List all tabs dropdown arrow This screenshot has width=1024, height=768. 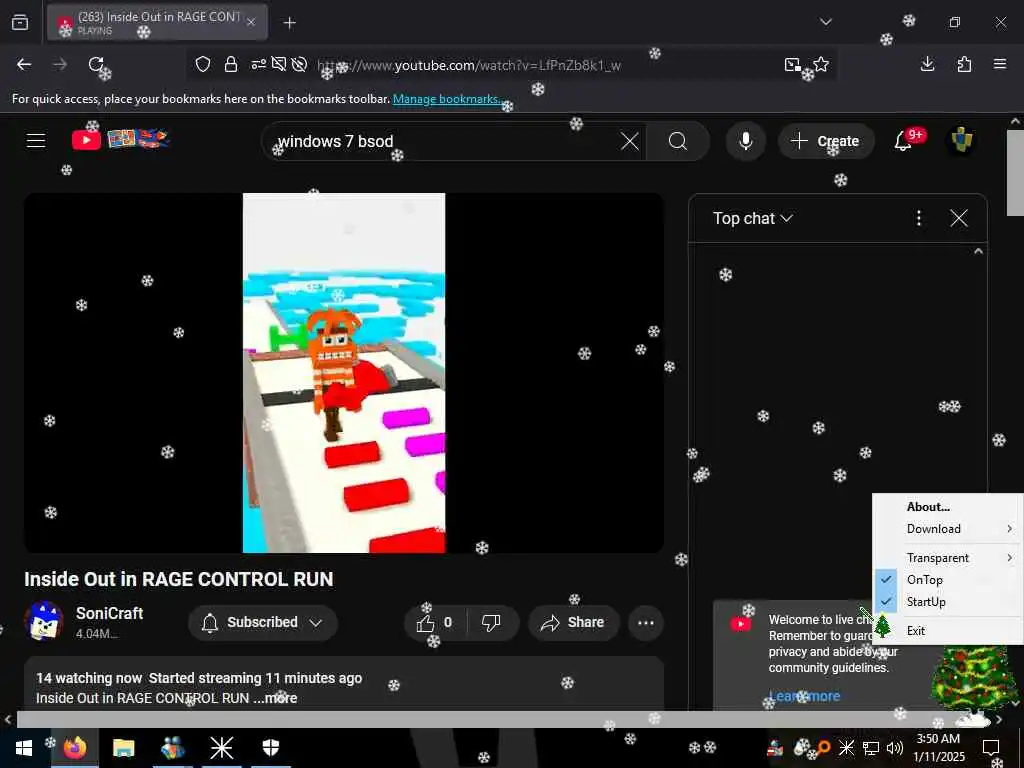pyautogui.click(x=825, y=22)
